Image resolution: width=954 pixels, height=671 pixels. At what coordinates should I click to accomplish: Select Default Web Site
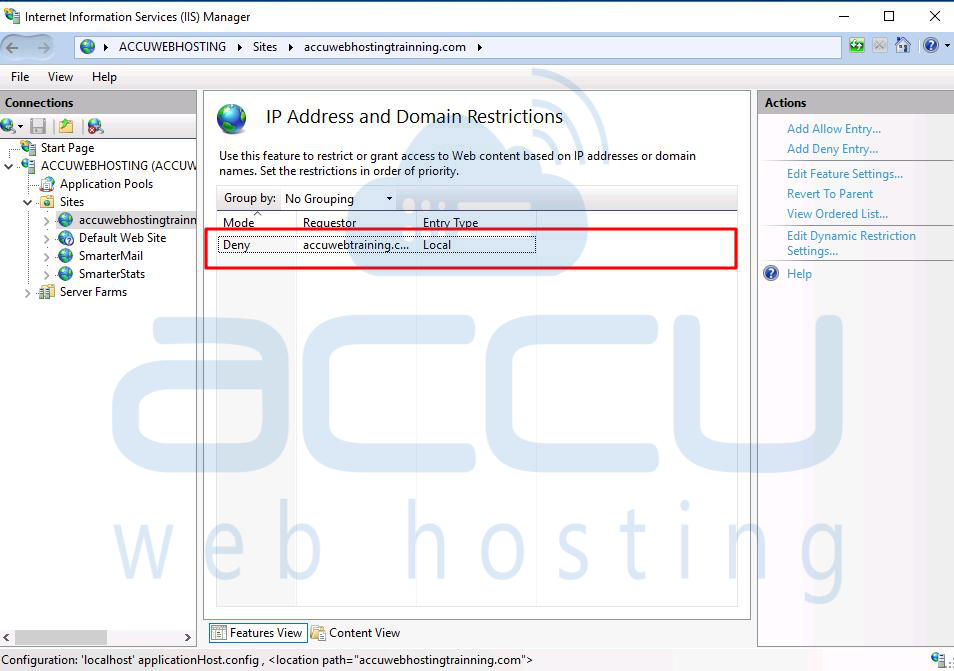[122, 238]
